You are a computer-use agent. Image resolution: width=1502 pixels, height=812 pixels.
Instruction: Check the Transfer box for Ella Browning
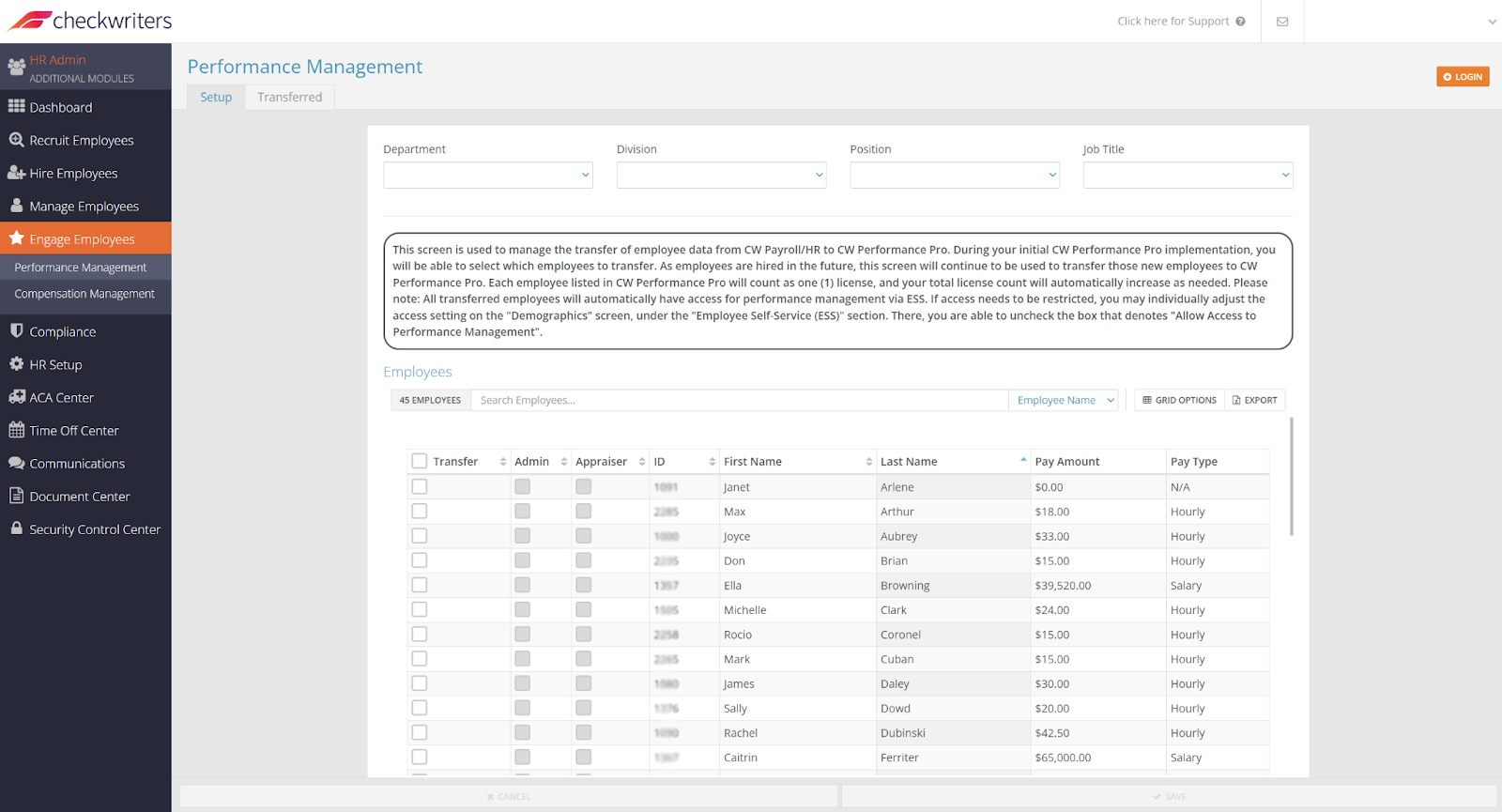pos(420,585)
